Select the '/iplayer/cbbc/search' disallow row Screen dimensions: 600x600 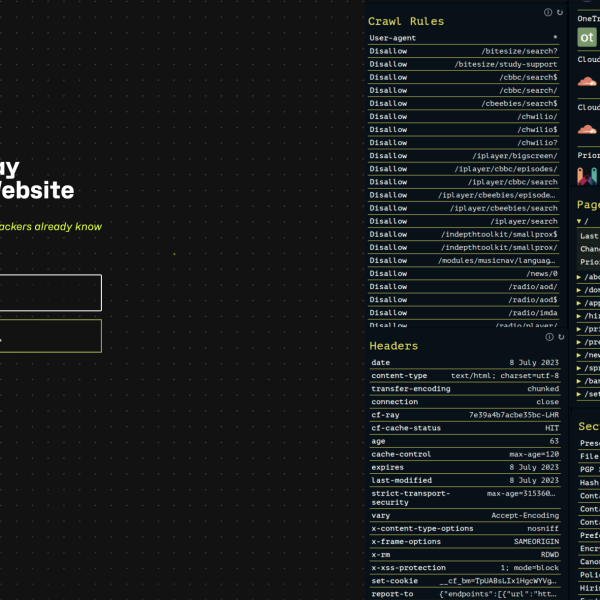tap(463, 182)
